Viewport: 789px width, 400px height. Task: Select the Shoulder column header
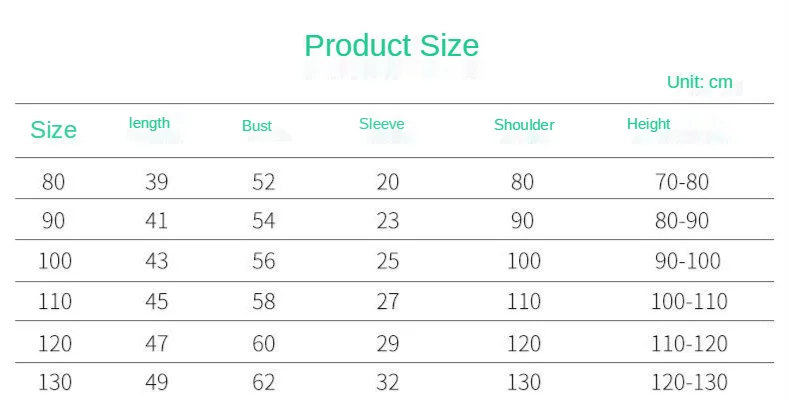point(523,125)
